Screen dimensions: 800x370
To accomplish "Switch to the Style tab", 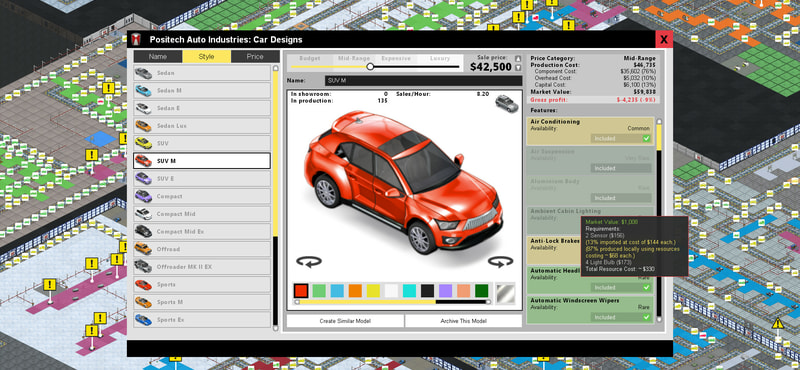I will click(206, 57).
